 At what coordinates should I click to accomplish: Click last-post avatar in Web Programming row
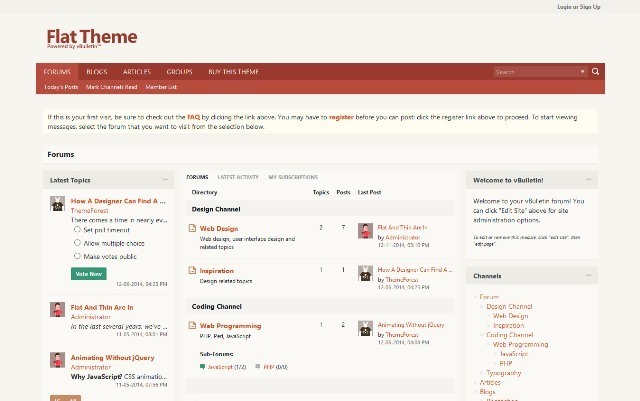365,328
